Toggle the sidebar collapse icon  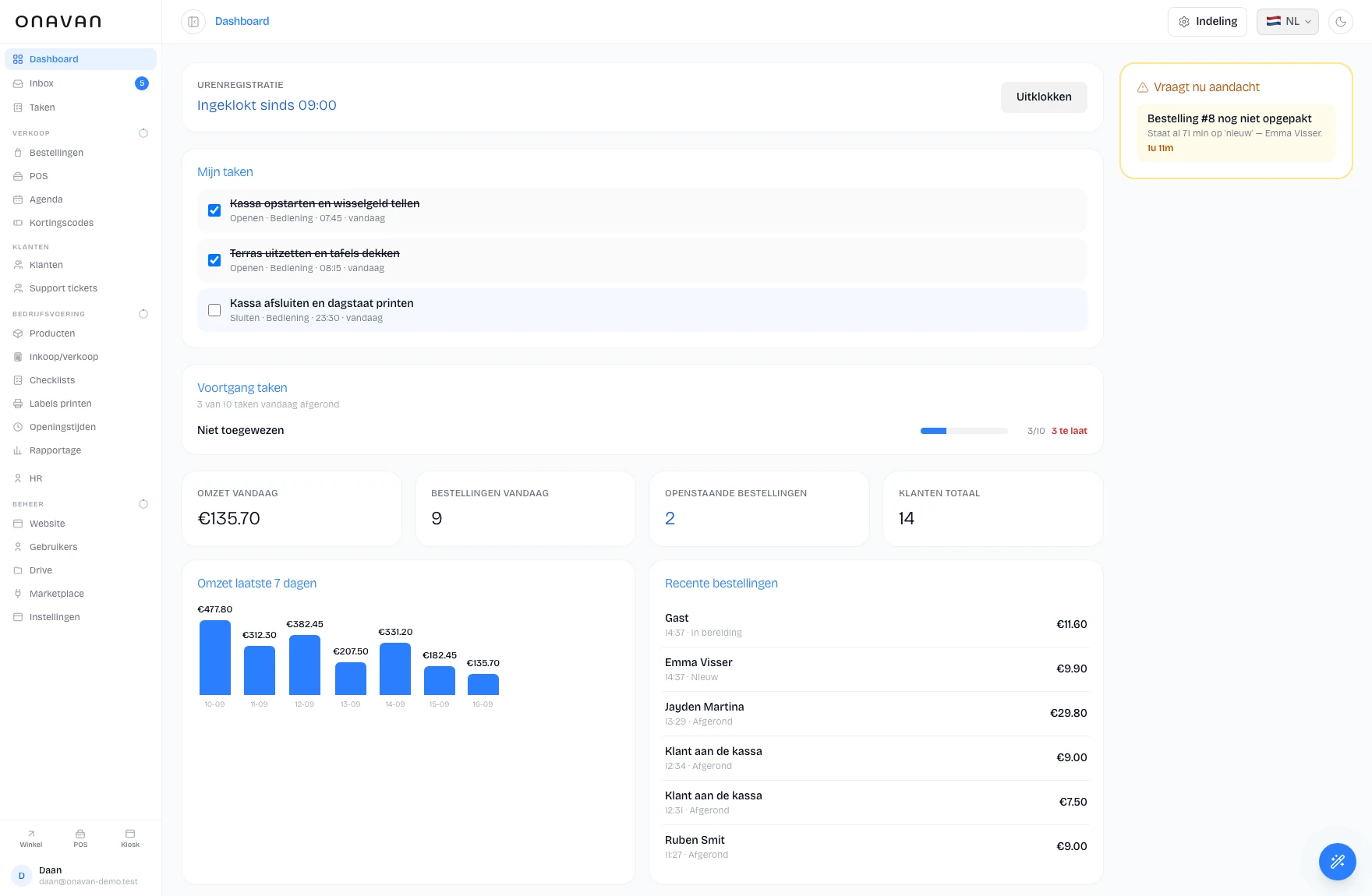click(193, 22)
